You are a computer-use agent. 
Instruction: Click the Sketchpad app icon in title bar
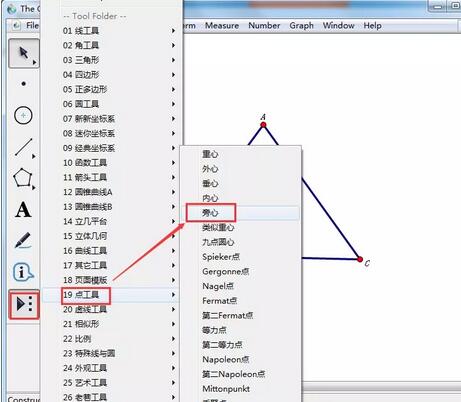click(x=12, y=9)
